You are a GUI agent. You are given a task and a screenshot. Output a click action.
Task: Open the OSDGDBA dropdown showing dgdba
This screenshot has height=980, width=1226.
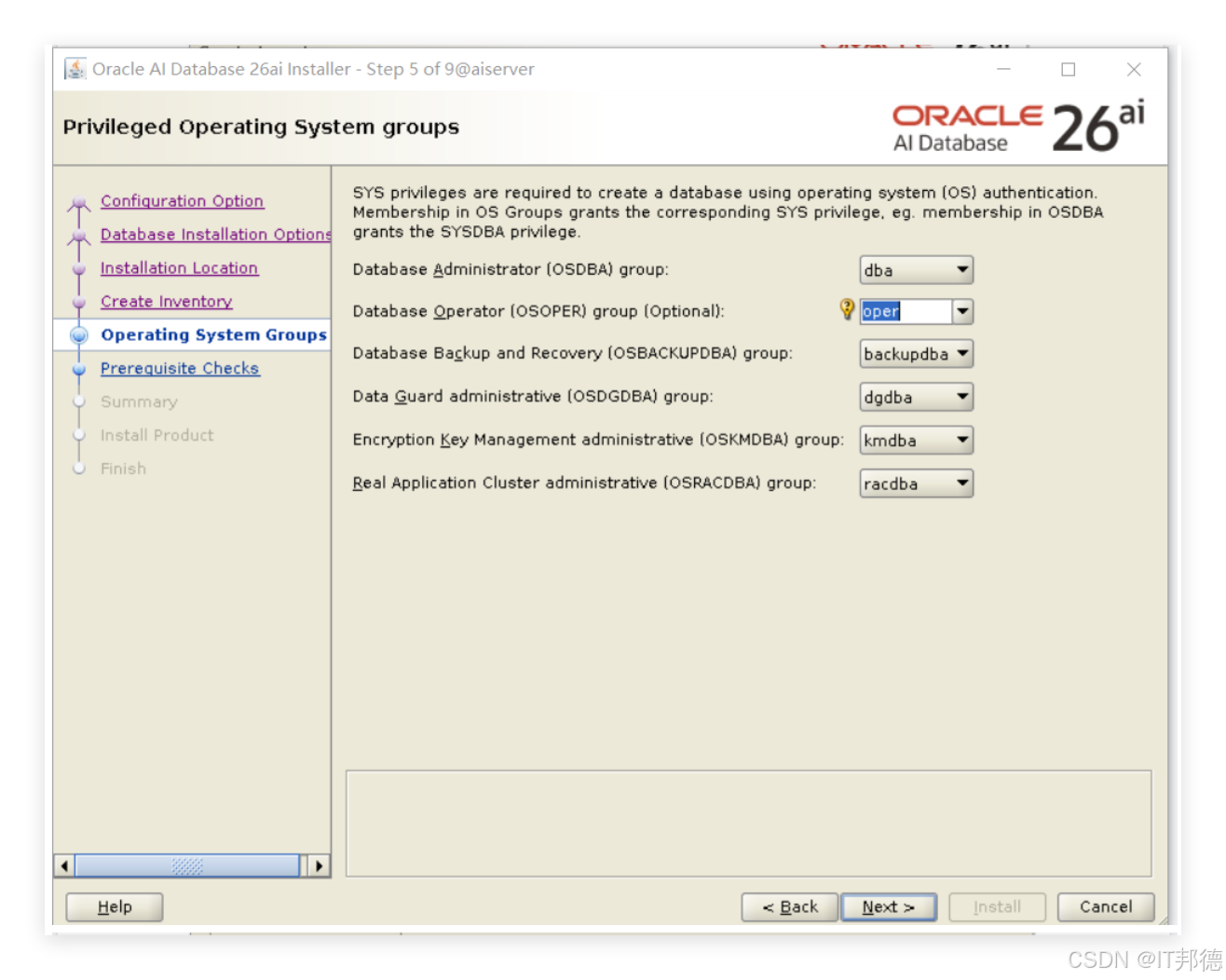point(916,397)
